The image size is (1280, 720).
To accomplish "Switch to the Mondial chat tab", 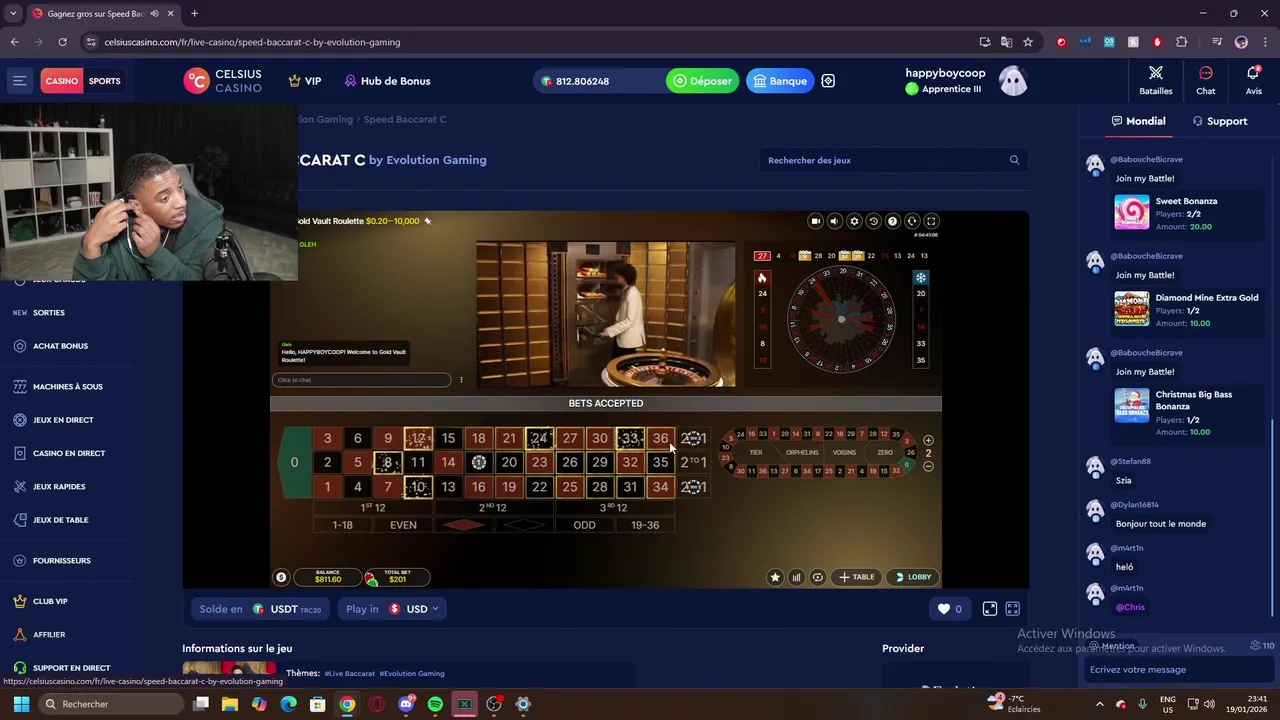I will click(x=1138, y=121).
